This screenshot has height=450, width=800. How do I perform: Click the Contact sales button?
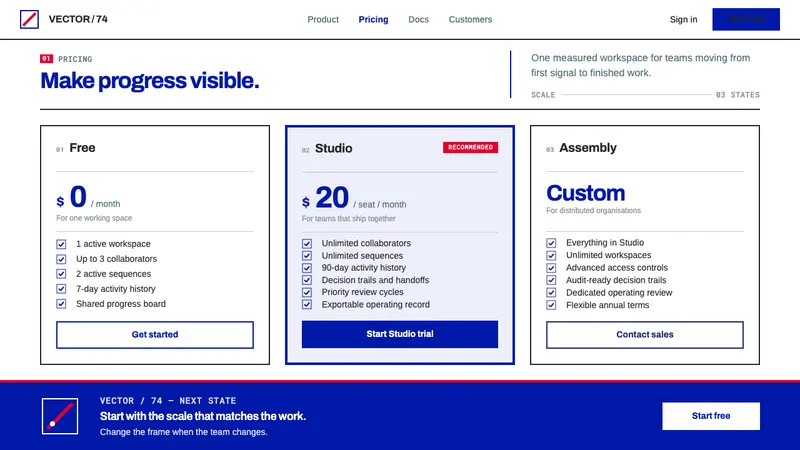[644, 335]
